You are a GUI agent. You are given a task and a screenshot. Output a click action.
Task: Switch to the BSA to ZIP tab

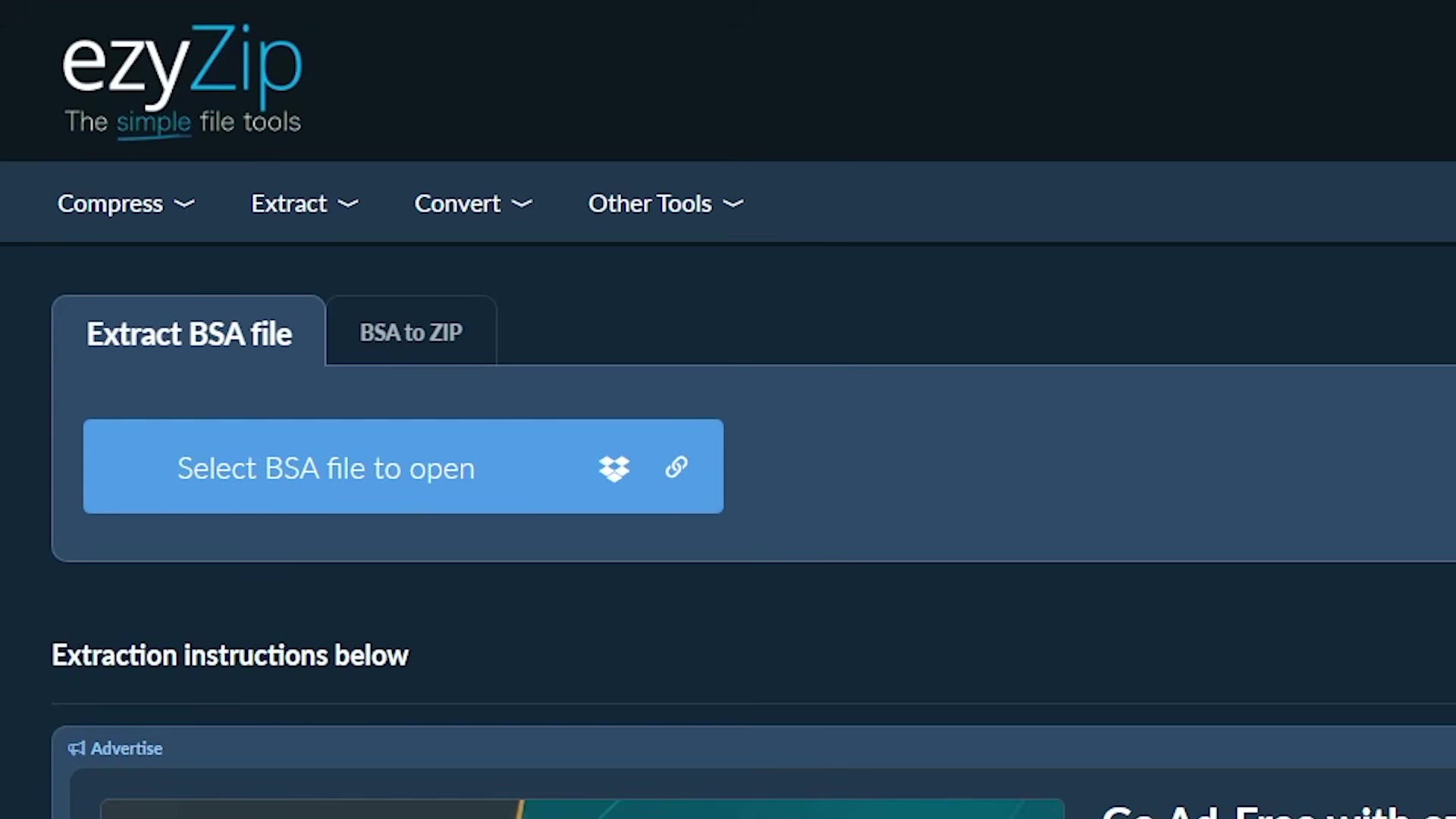[x=411, y=332]
